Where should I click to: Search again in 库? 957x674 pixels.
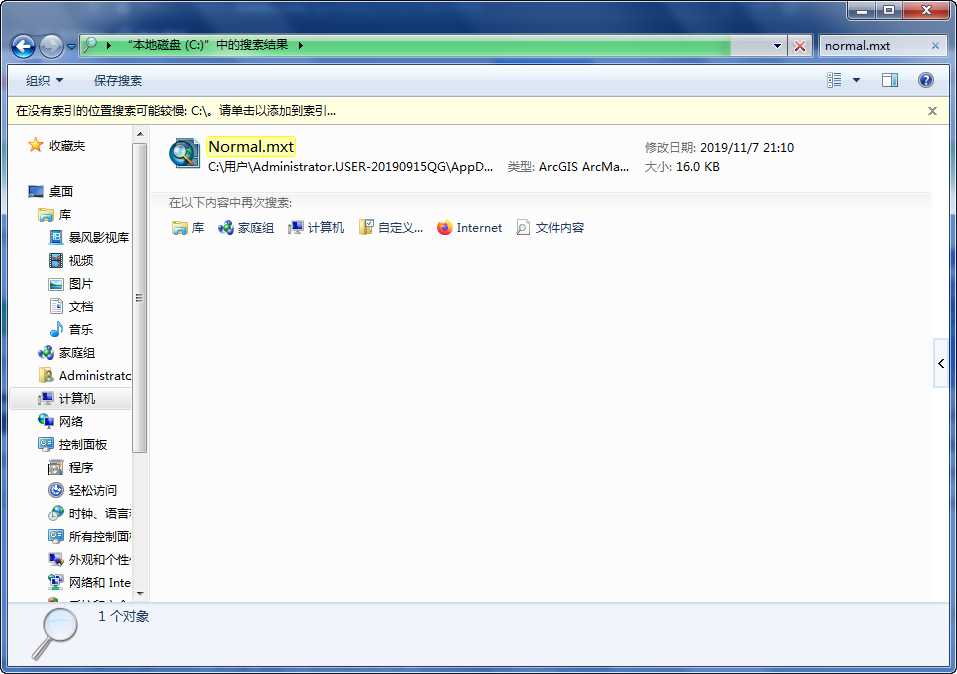[188, 228]
